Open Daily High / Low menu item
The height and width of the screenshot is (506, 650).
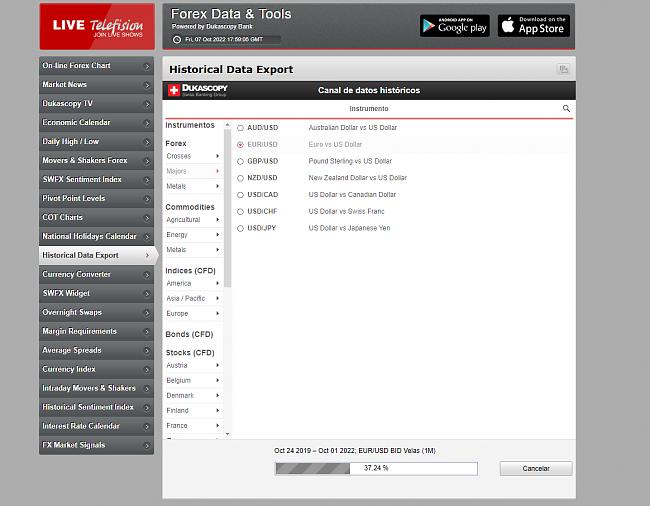click(97, 142)
